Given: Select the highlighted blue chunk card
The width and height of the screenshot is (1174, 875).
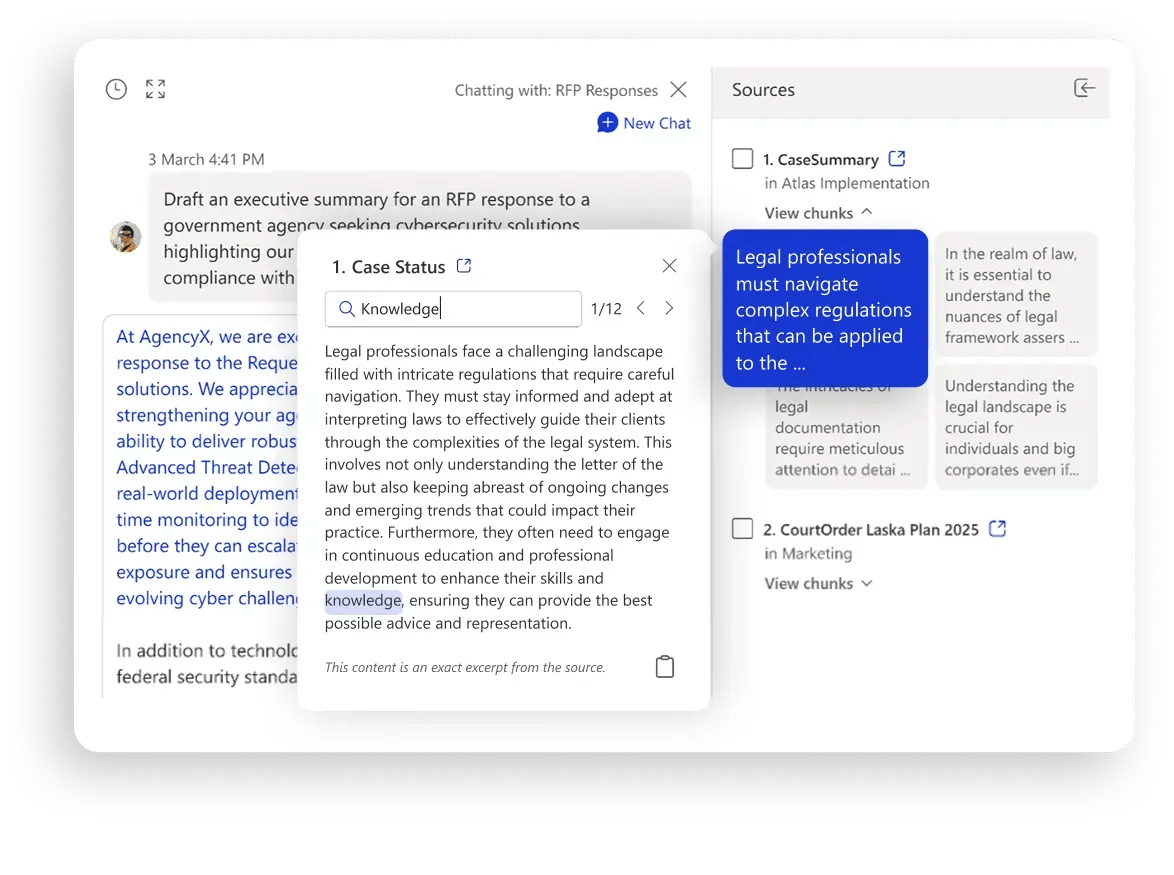Looking at the screenshot, I should click(825, 308).
